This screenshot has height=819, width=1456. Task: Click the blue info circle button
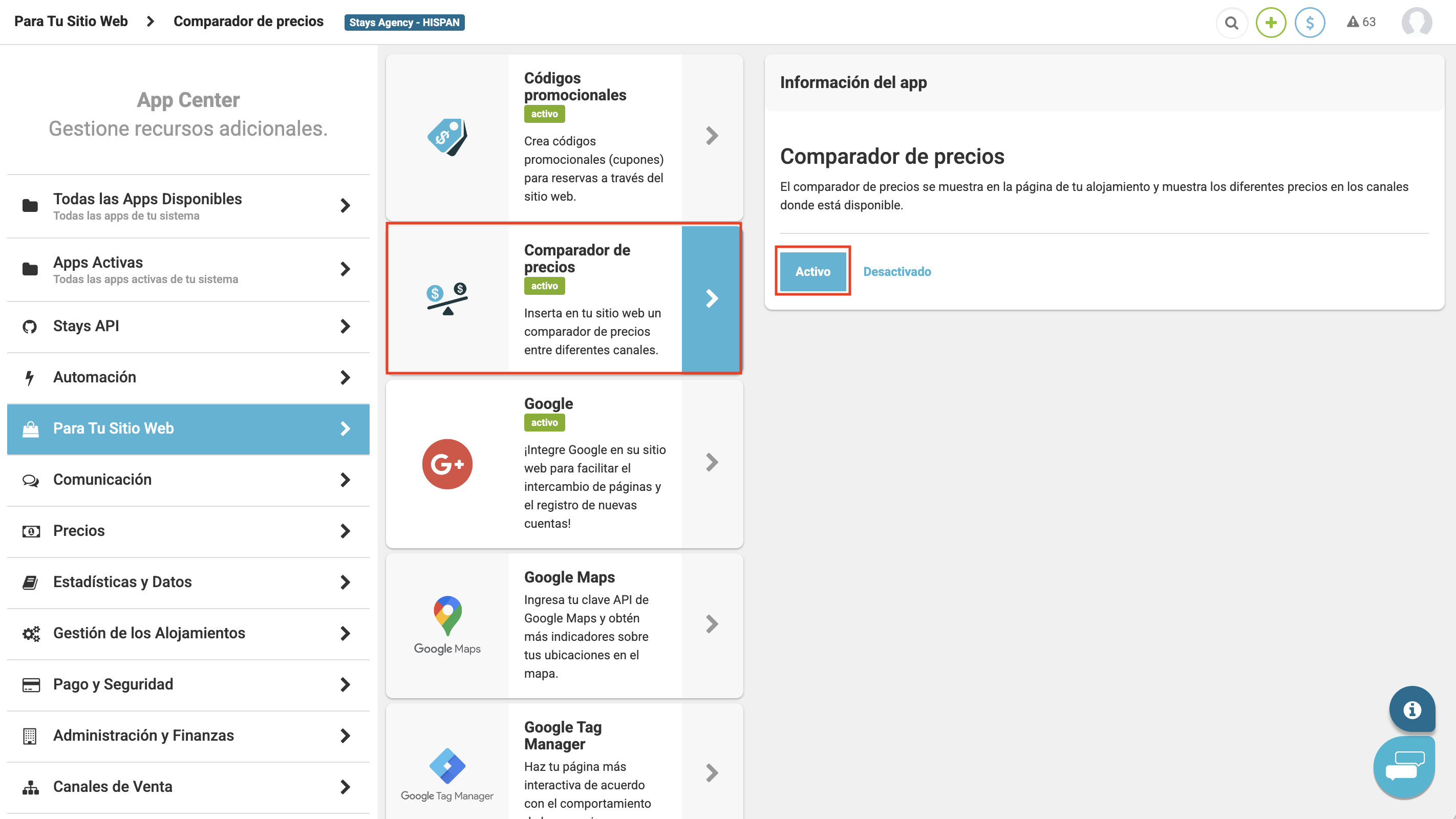click(x=1411, y=709)
